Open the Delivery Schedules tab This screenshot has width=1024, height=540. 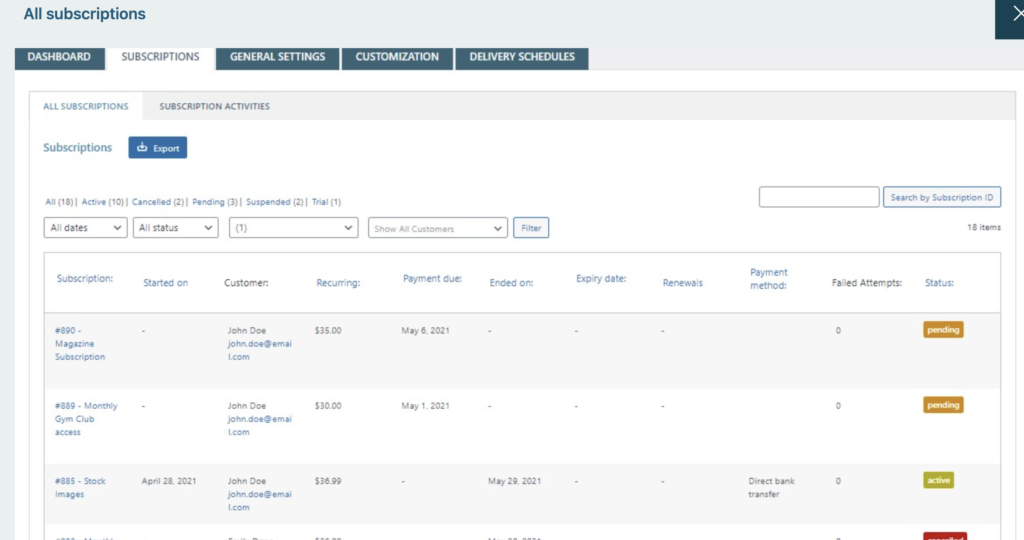point(522,57)
